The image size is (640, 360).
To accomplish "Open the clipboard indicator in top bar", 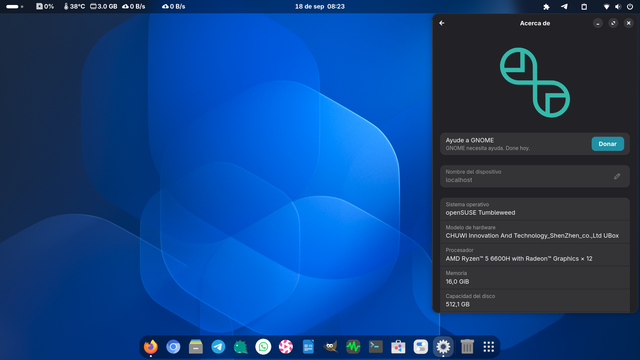I will (584, 7).
